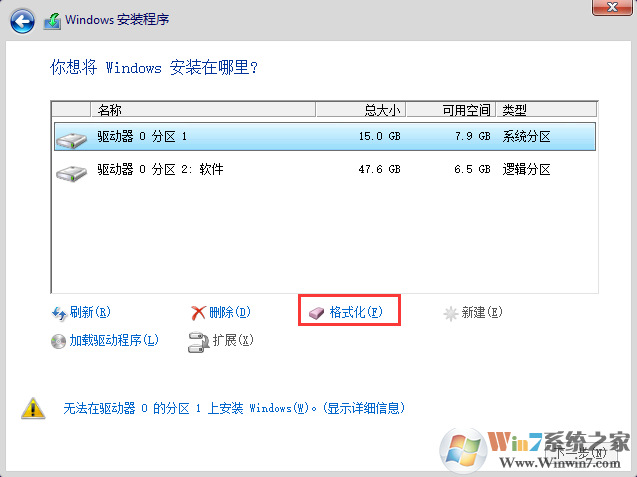637x477 pixels.
Task: Click the 格式化 eraser icon
Action: (317, 313)
